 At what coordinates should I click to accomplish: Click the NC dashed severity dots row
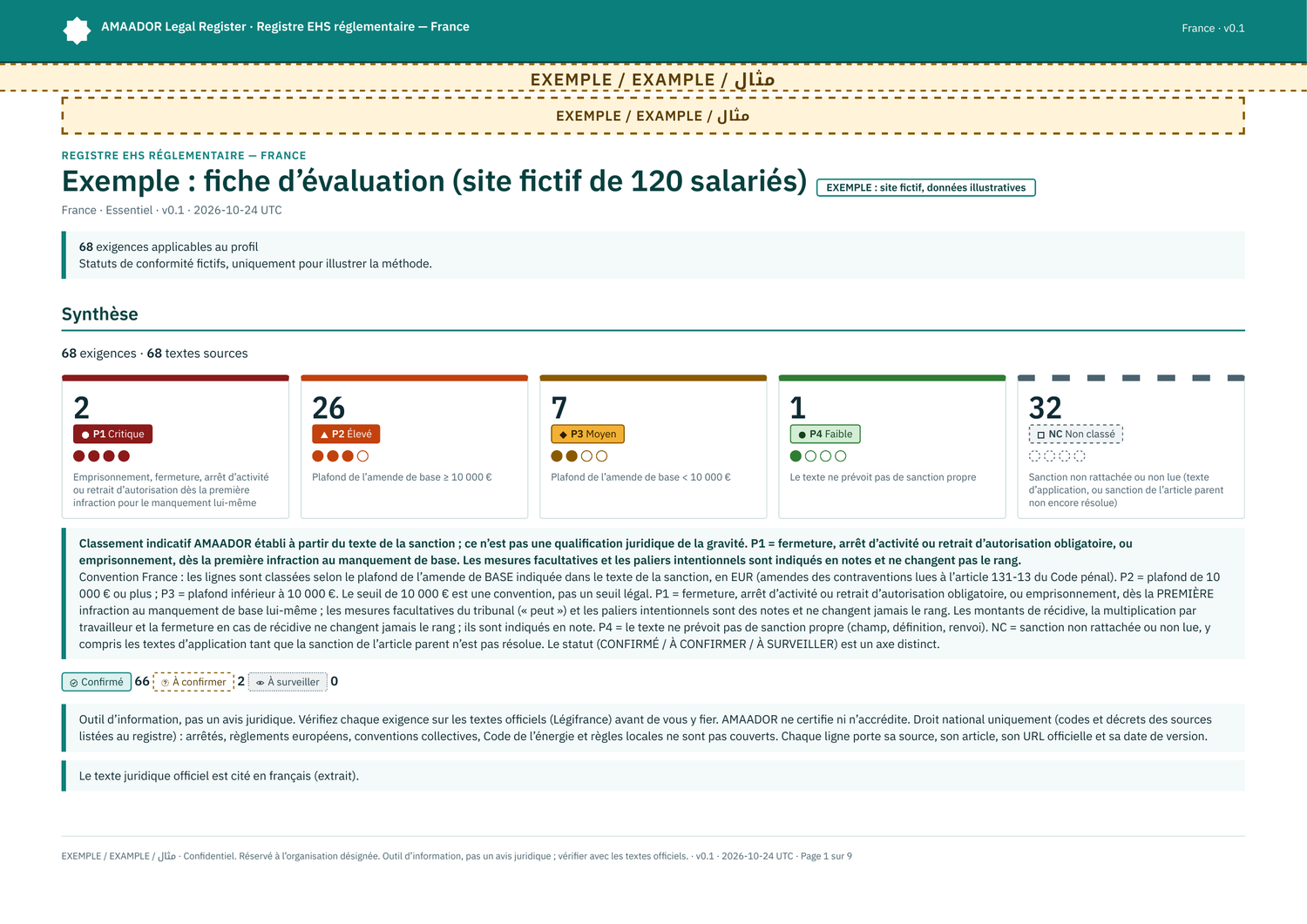(1057, 456)
